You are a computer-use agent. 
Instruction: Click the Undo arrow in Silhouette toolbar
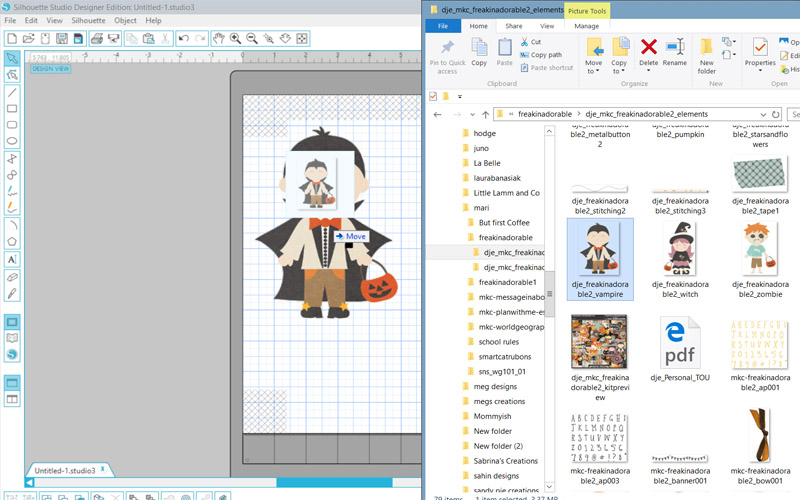click(184, 38)
